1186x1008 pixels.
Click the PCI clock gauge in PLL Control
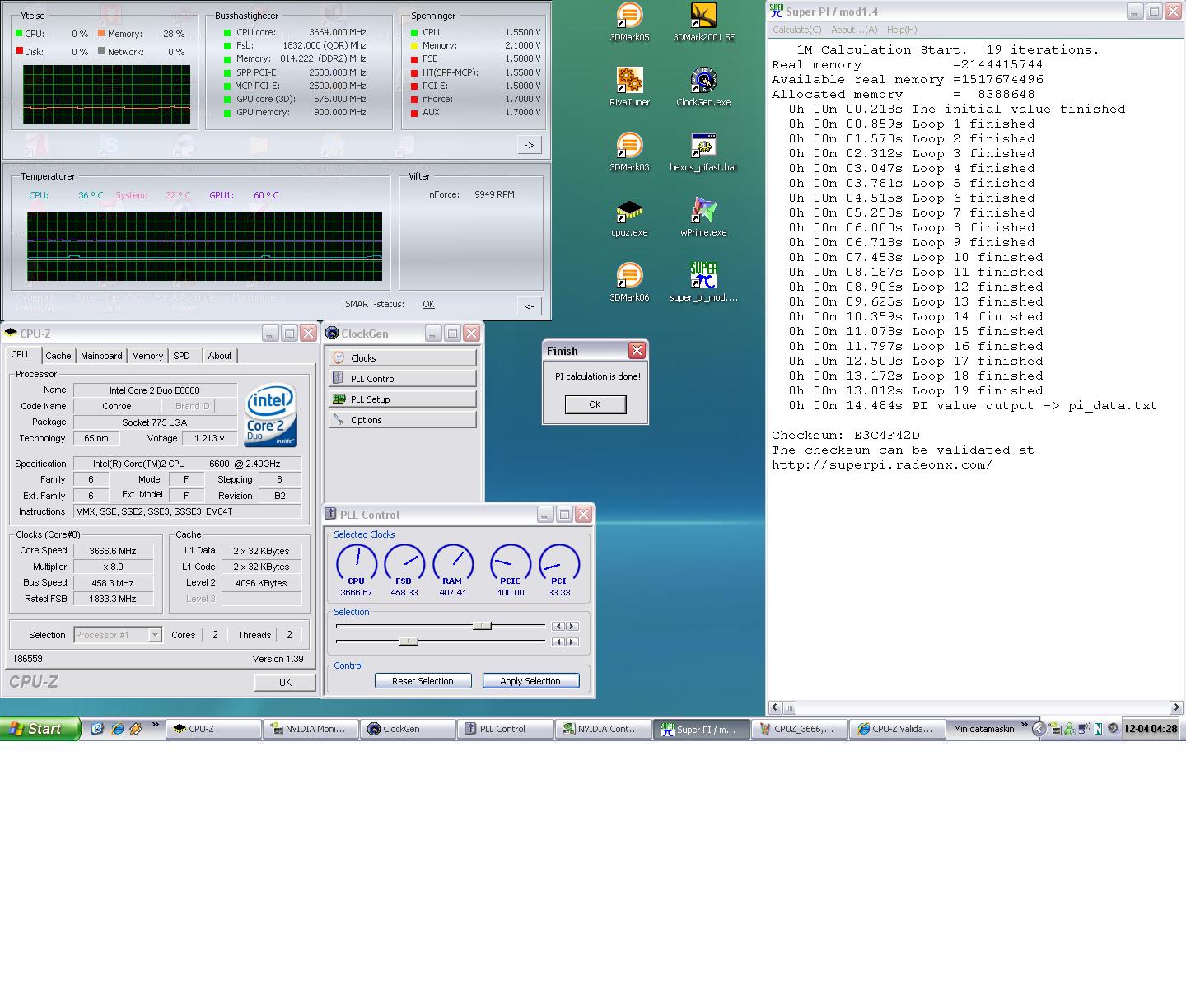tap(559, 564)
